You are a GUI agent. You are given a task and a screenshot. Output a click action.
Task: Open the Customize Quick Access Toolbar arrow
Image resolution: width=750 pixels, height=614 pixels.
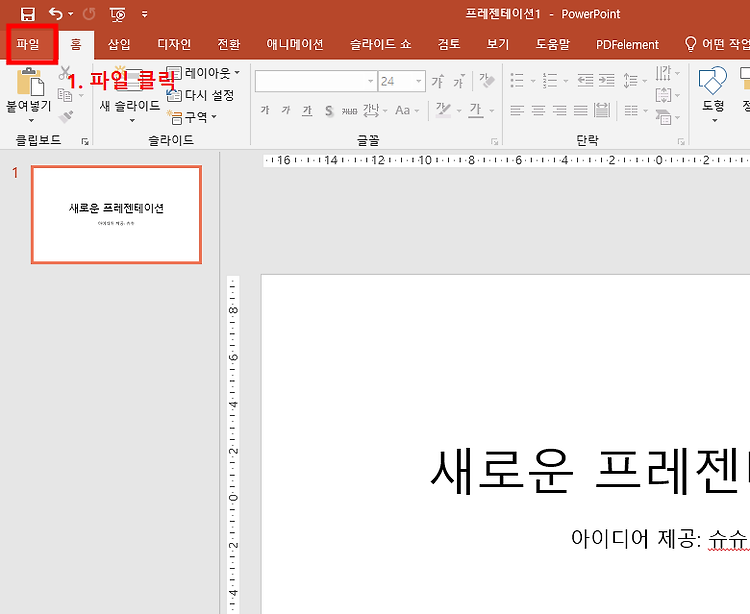tap(144, 14)
